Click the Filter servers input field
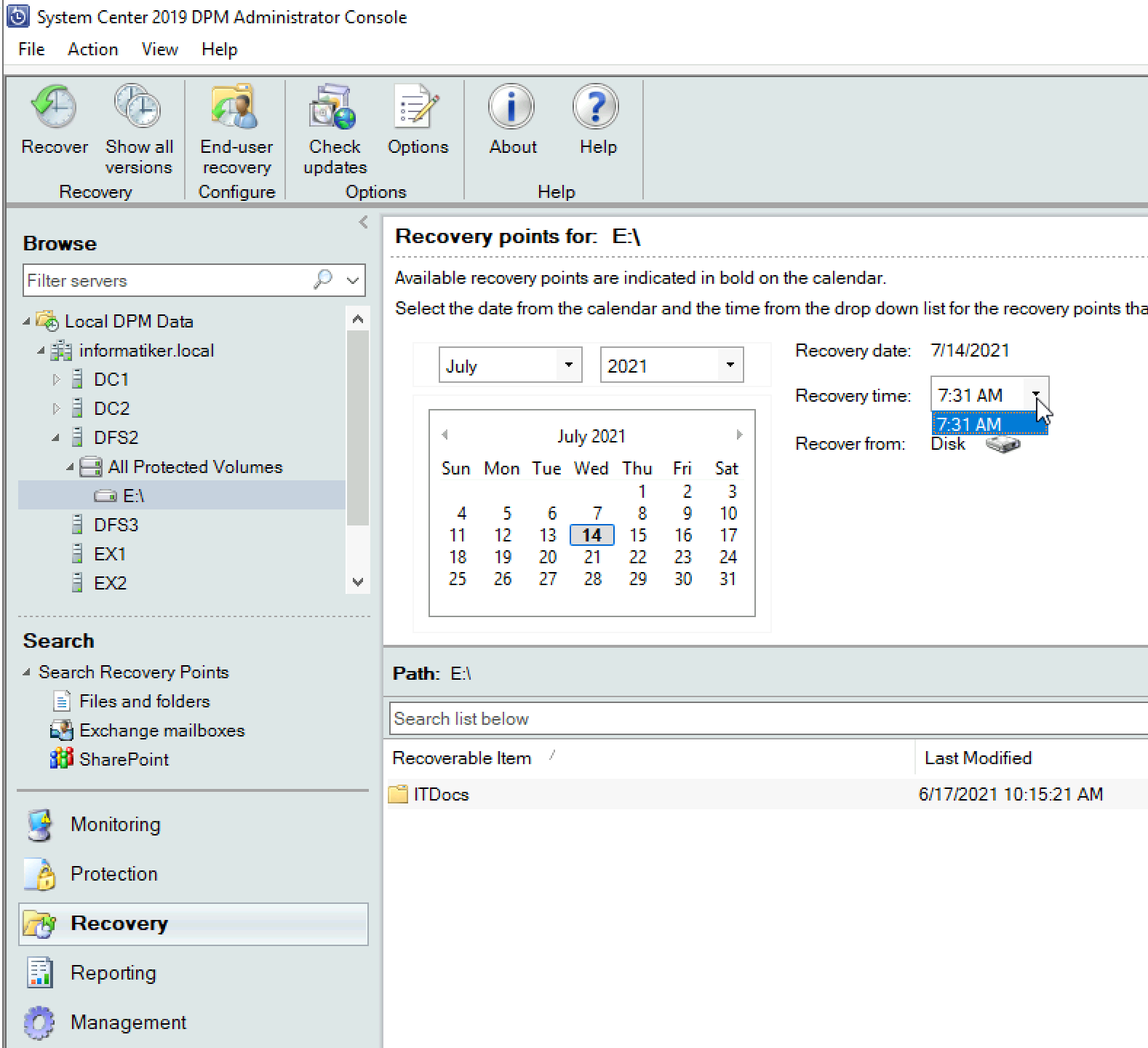Image resolution: width=1148 pixels, height=1048 pixels. tap(167, 280)
